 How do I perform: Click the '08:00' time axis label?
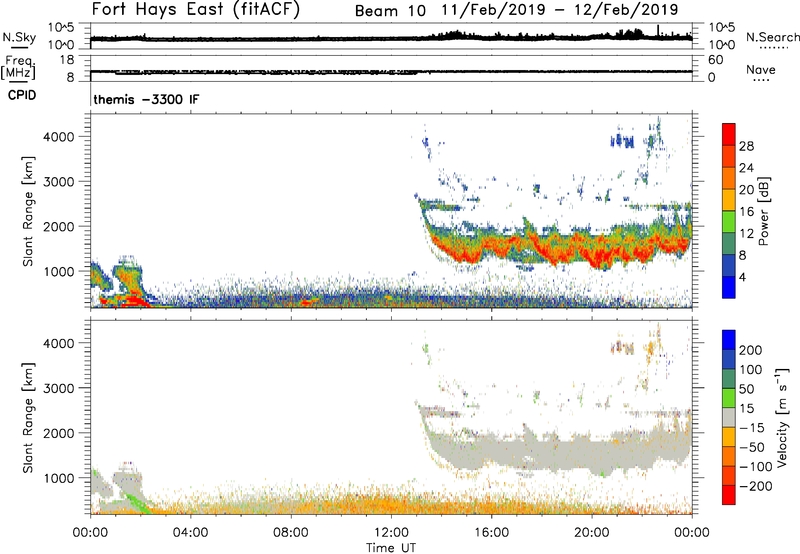[290, 533]
